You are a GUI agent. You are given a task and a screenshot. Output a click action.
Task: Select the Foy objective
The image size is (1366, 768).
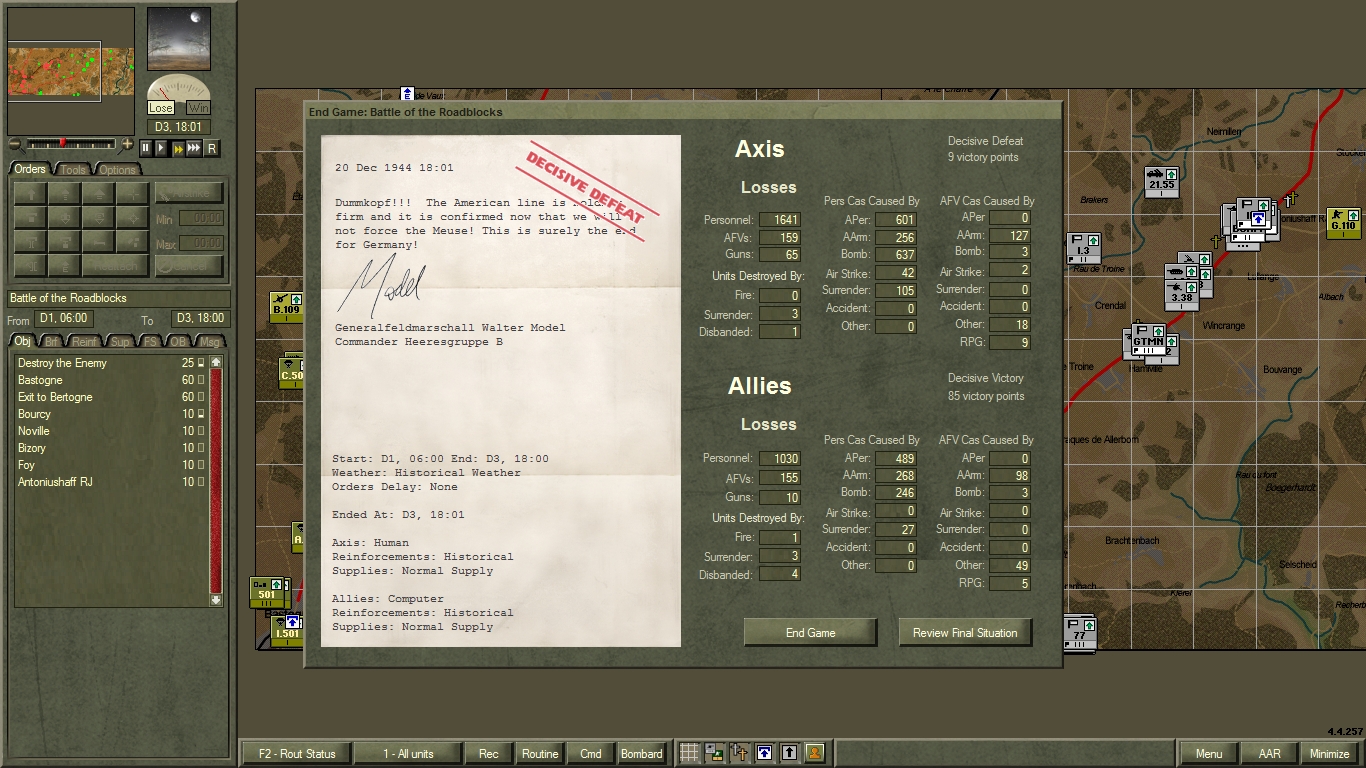pyautogui.click(x=110, y=465)
